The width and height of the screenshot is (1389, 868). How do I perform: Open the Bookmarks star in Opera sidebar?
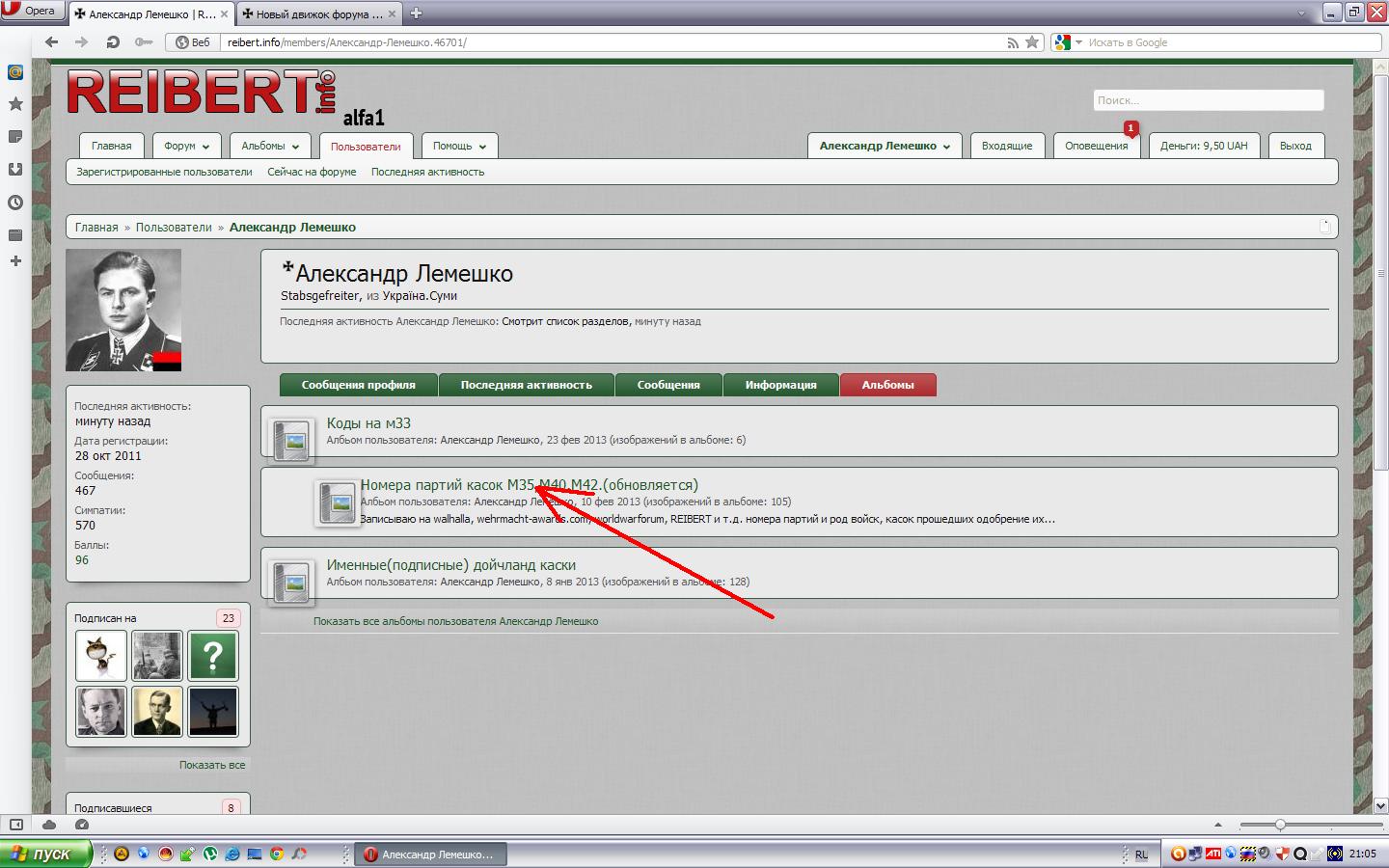15,104
